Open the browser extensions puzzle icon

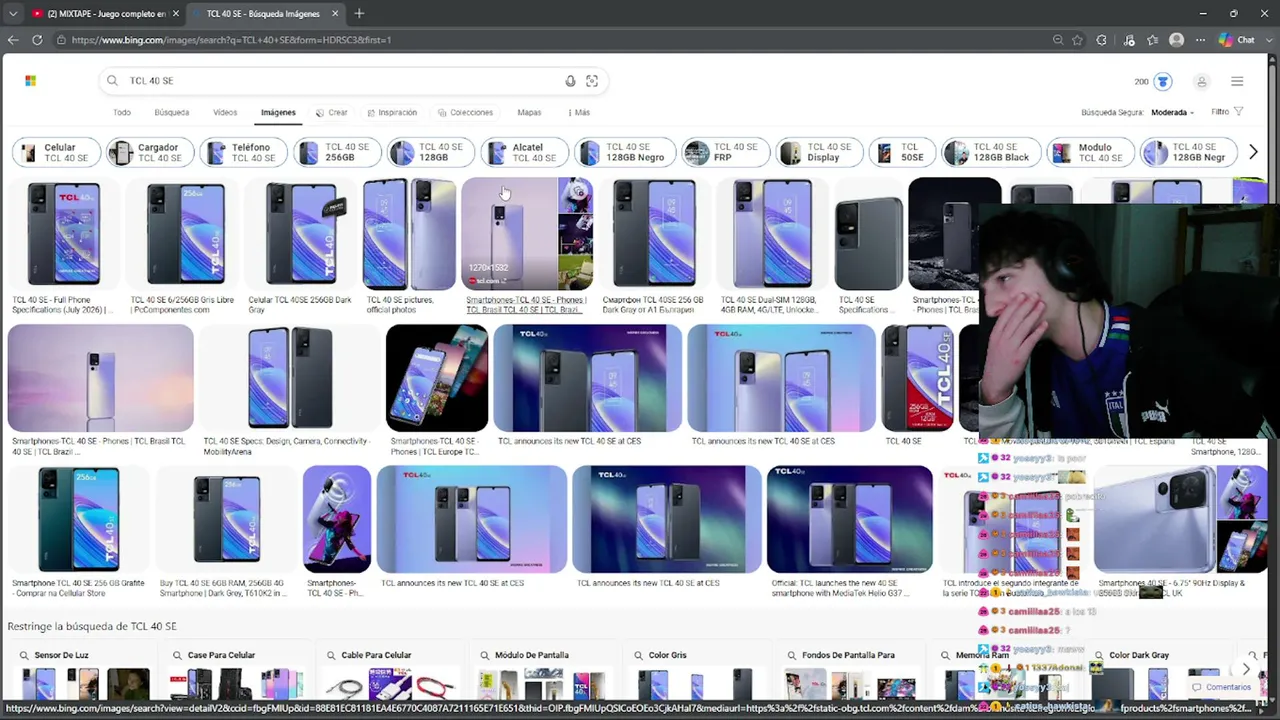(x=1101, y=40)
